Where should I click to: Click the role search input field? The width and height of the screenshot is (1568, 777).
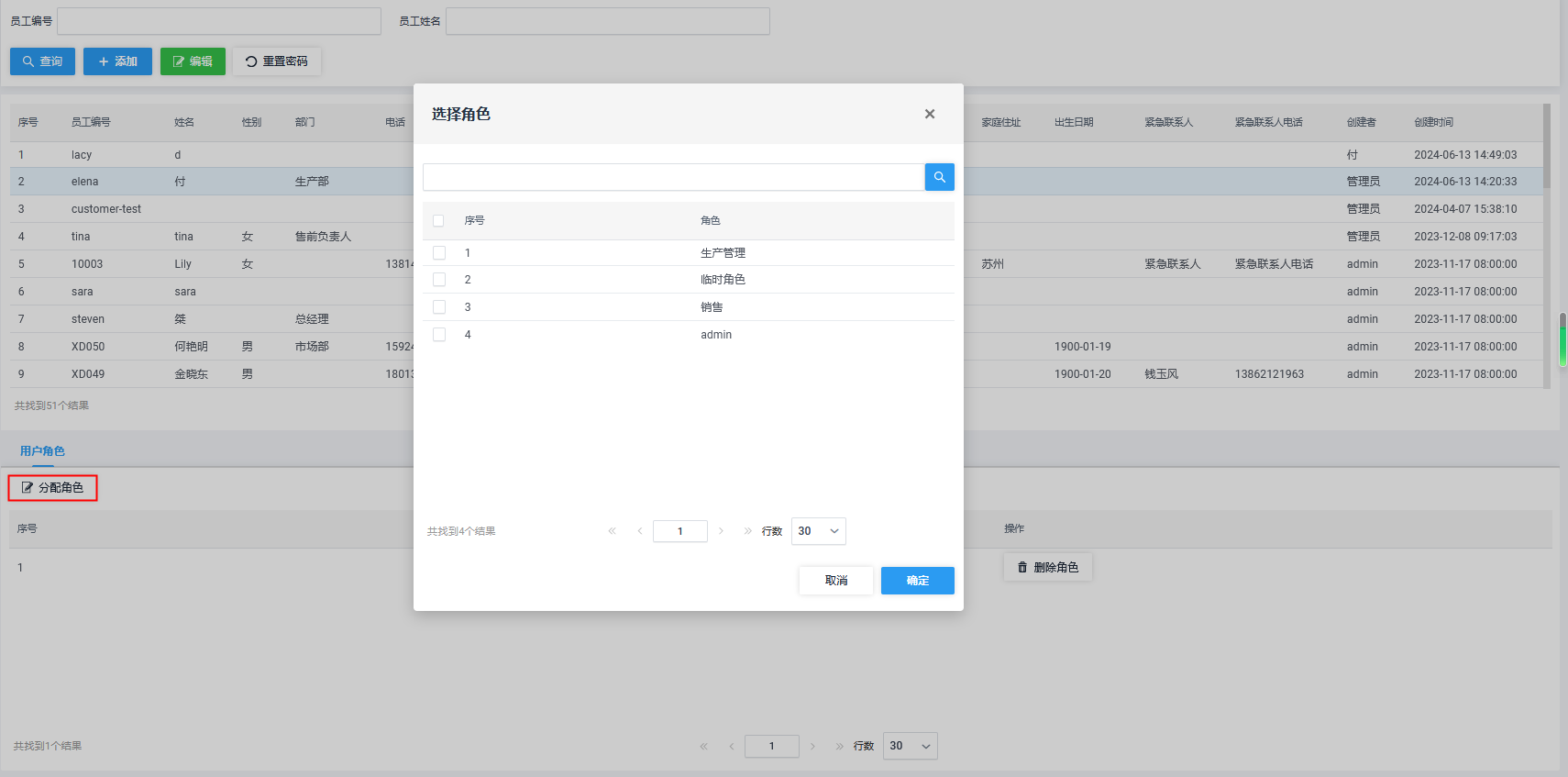pos(673,177)
